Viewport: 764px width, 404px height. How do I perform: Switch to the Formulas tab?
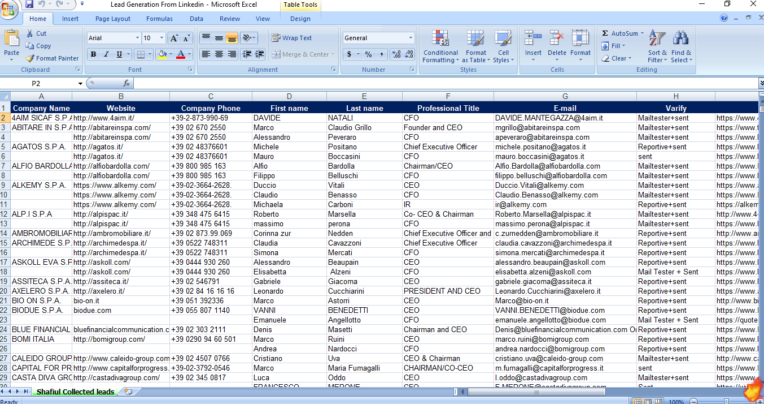[159, 19]
